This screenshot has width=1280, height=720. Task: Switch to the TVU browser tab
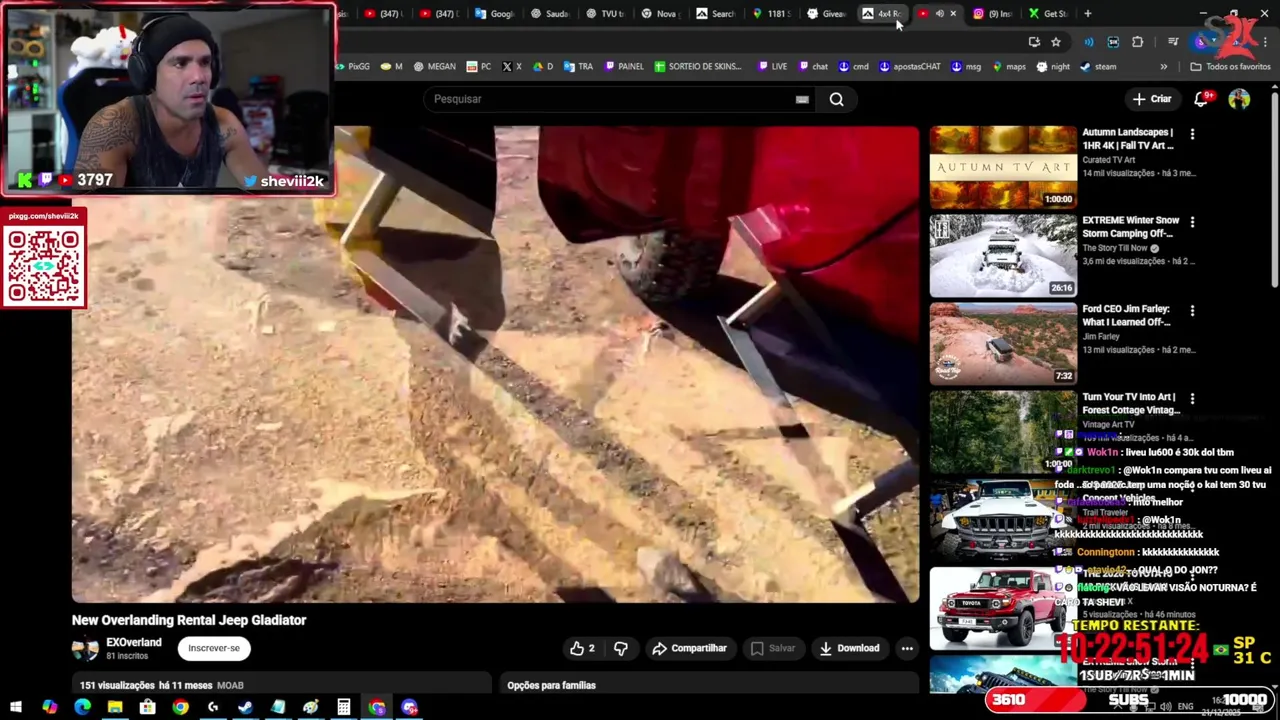[605, 14]
